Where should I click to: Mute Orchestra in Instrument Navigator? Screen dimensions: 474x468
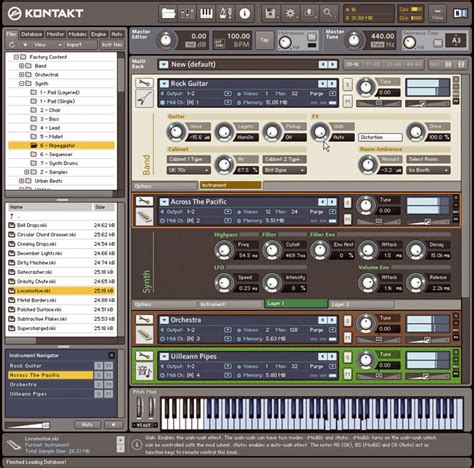point(109,384)
